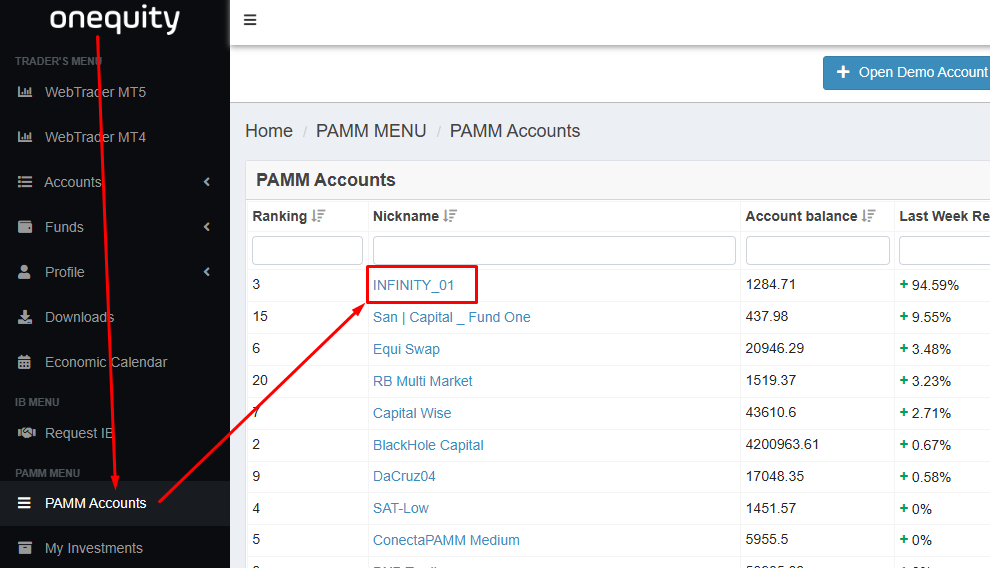The width and height of the screenshot is (990, 568).
Task: Click the Nickname filter input field
Action: (554, 250)
